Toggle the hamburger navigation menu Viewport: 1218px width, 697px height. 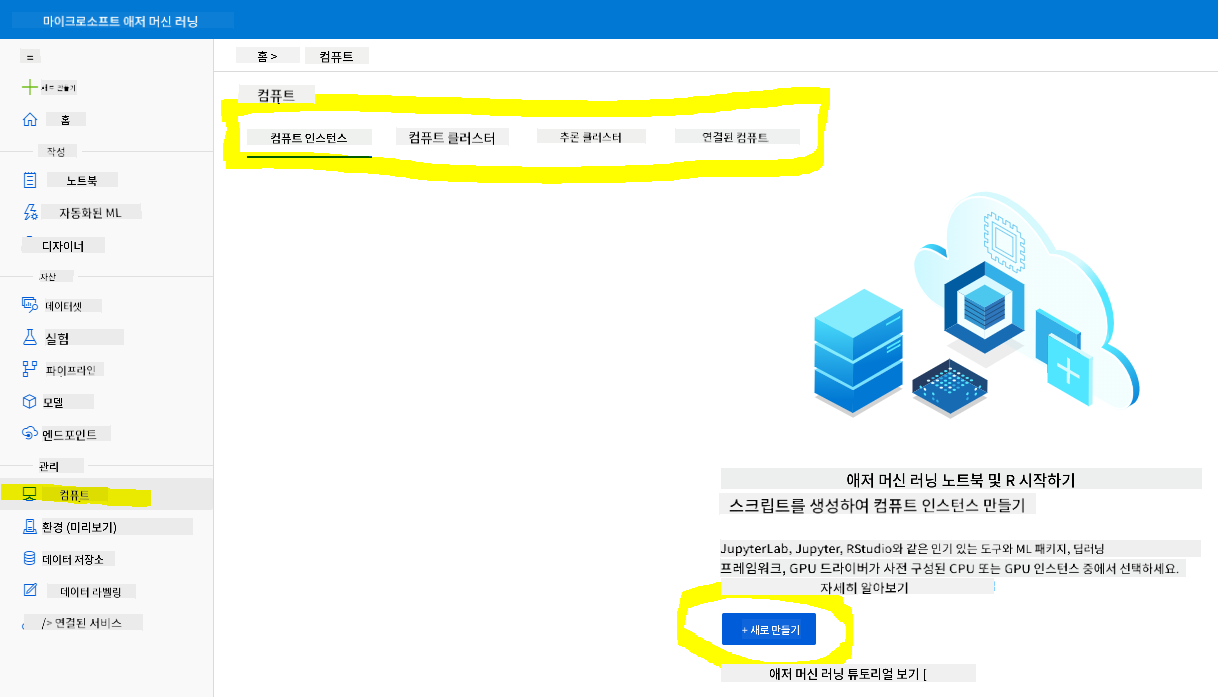[x=30, y=58]
